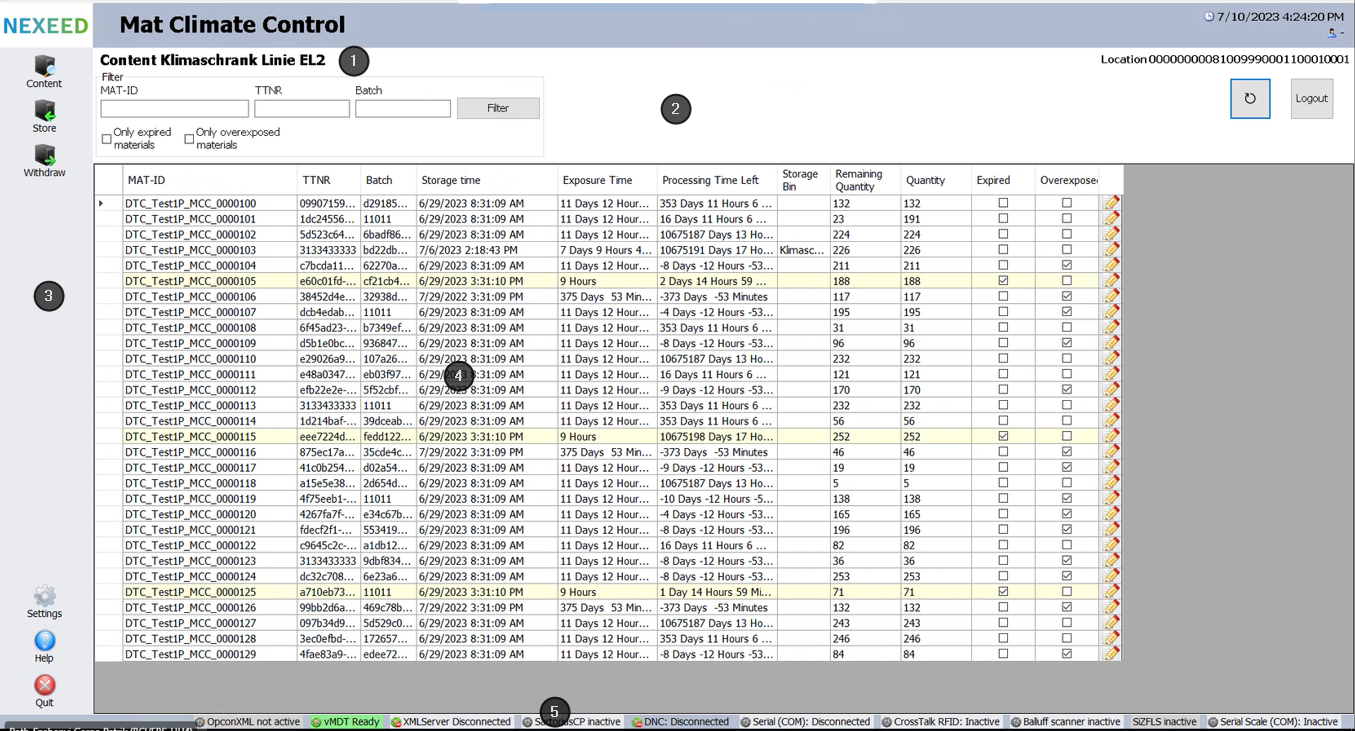Edit row DTC_Test1P_MCC_0000100 with pencil icon
The height and width of the screenshot is (731, 1355).
pos(1111,203)
